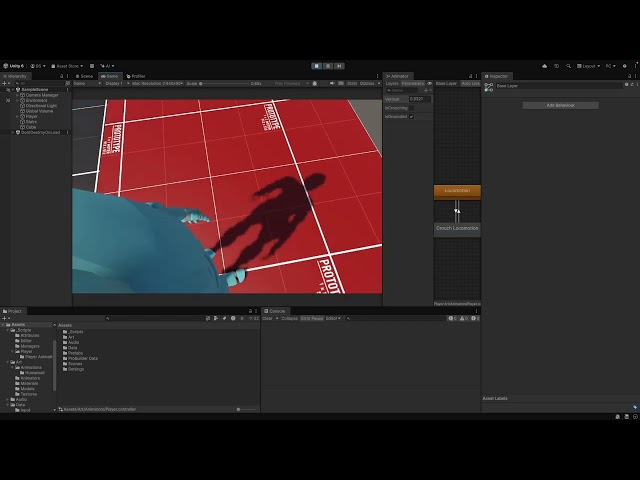
Task: Open the Play Focused dropdown
Action: [x=291, y=83]
